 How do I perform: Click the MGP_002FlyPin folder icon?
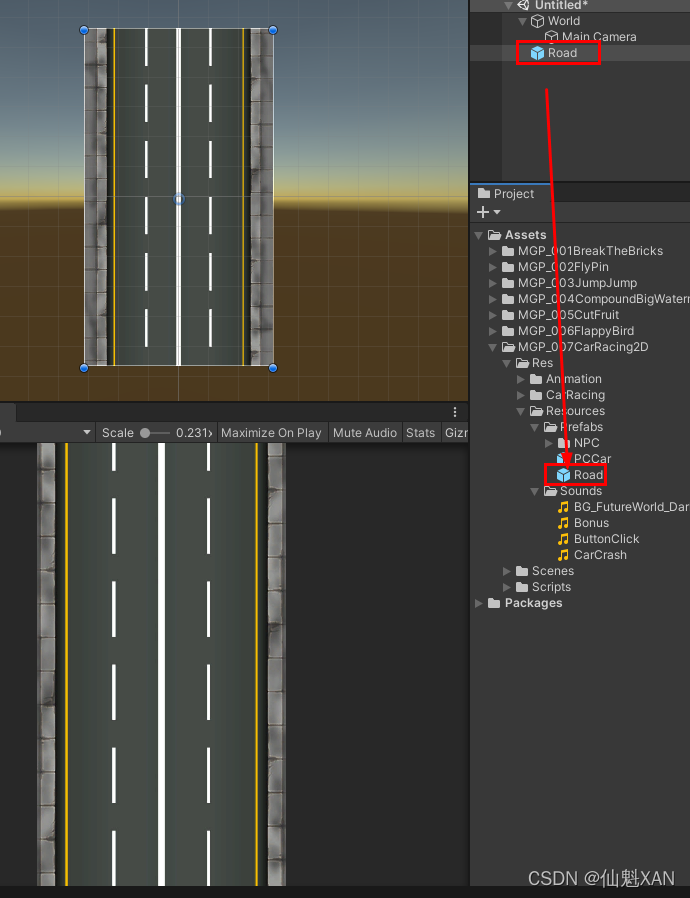point(508,267)
